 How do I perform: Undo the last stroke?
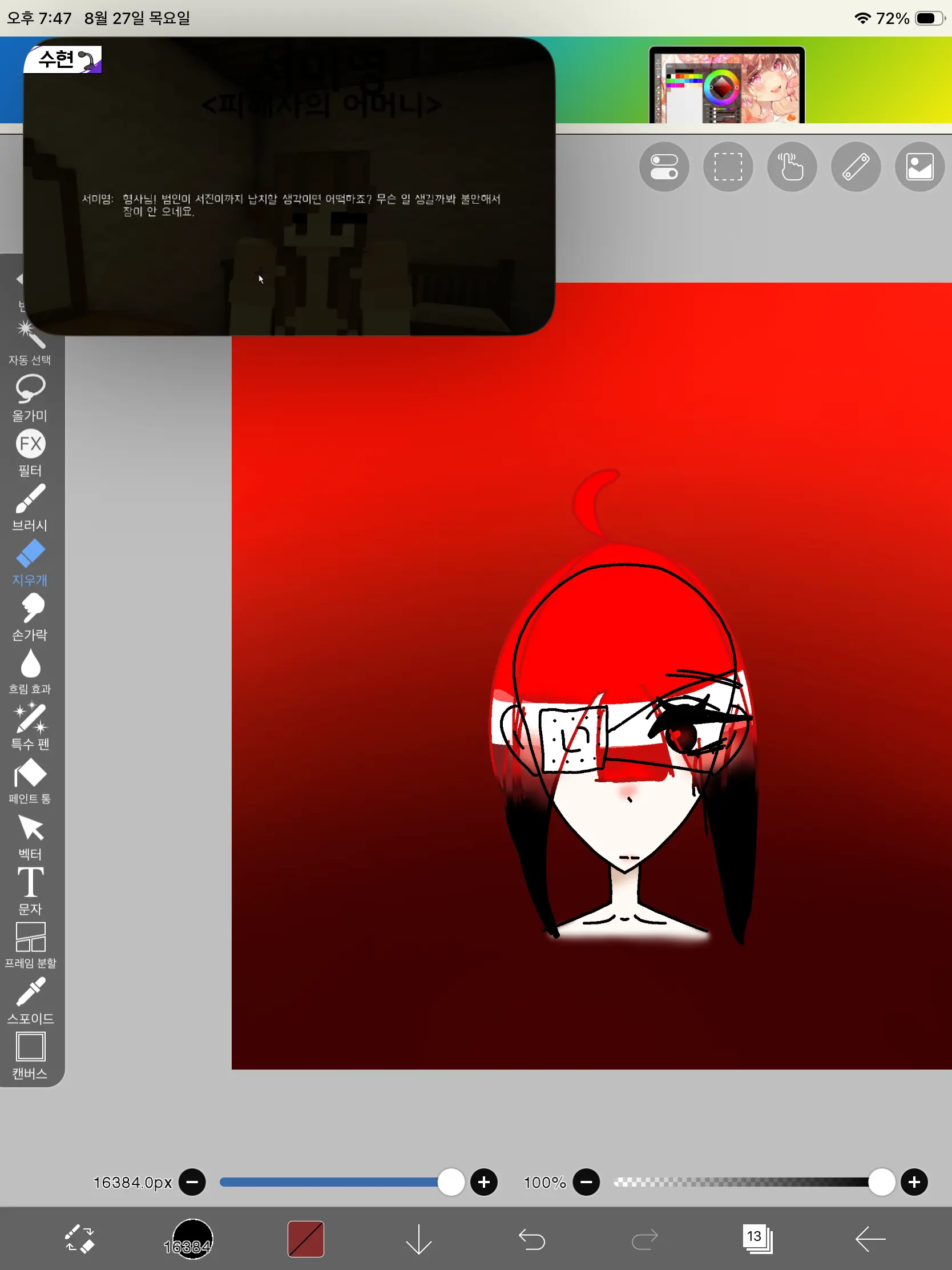tap(531, 1239)
